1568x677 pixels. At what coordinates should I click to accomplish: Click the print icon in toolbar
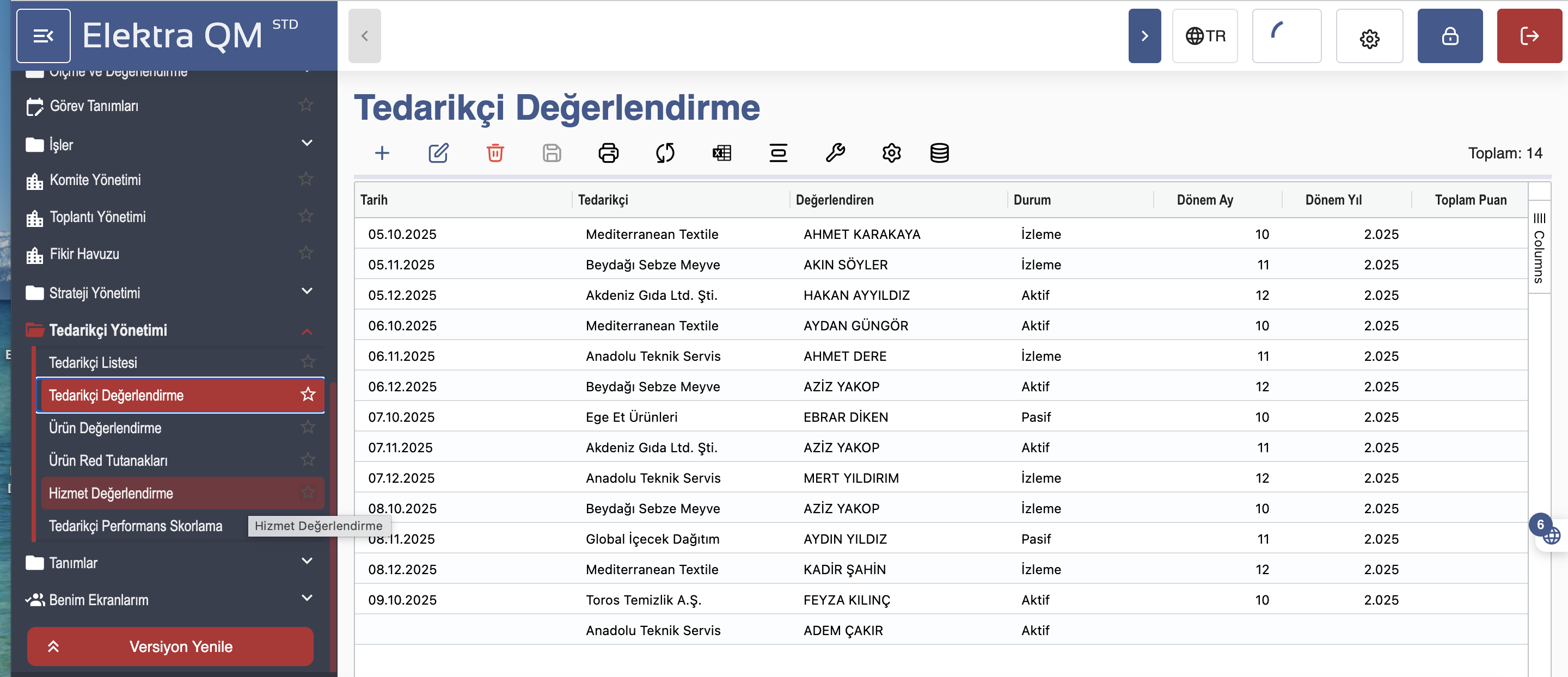[x=608, y=153]
